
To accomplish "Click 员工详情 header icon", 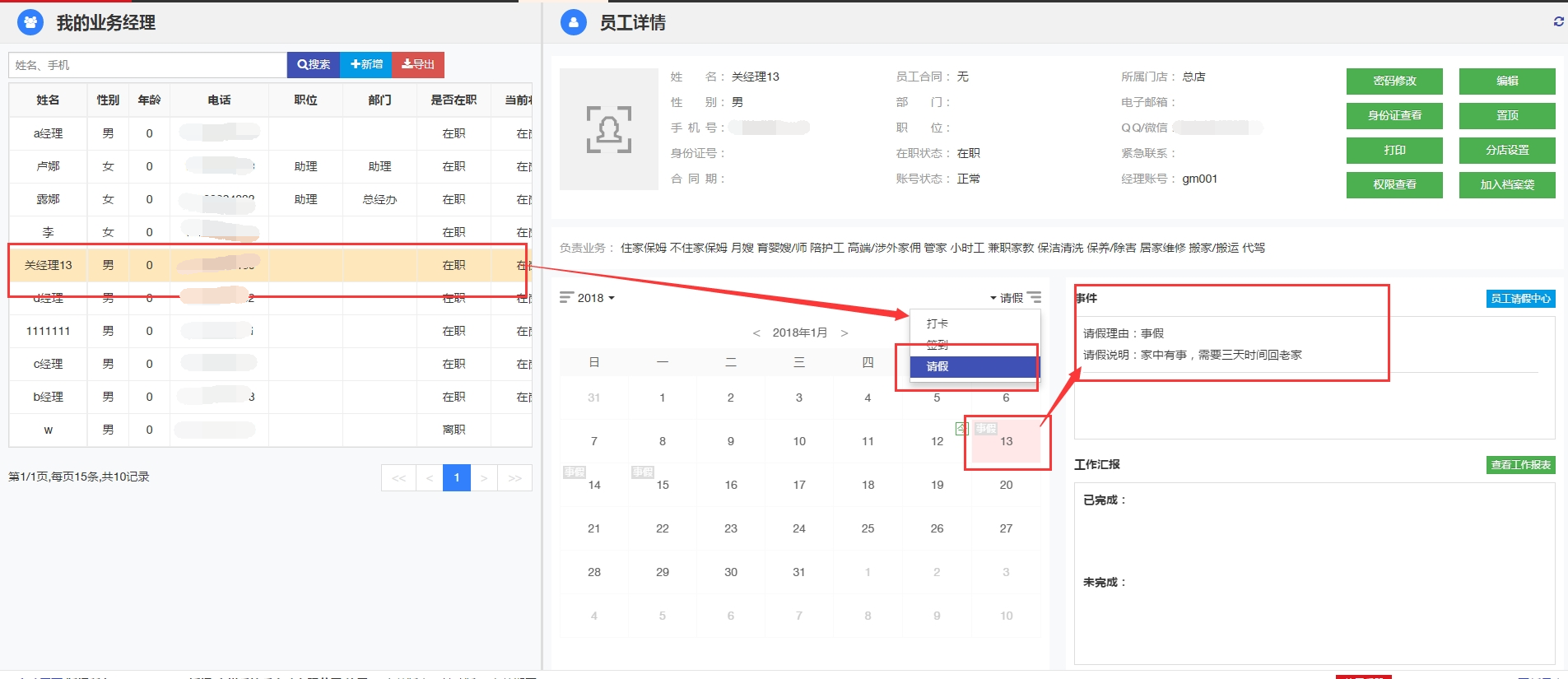I will [x=574, y=22].
